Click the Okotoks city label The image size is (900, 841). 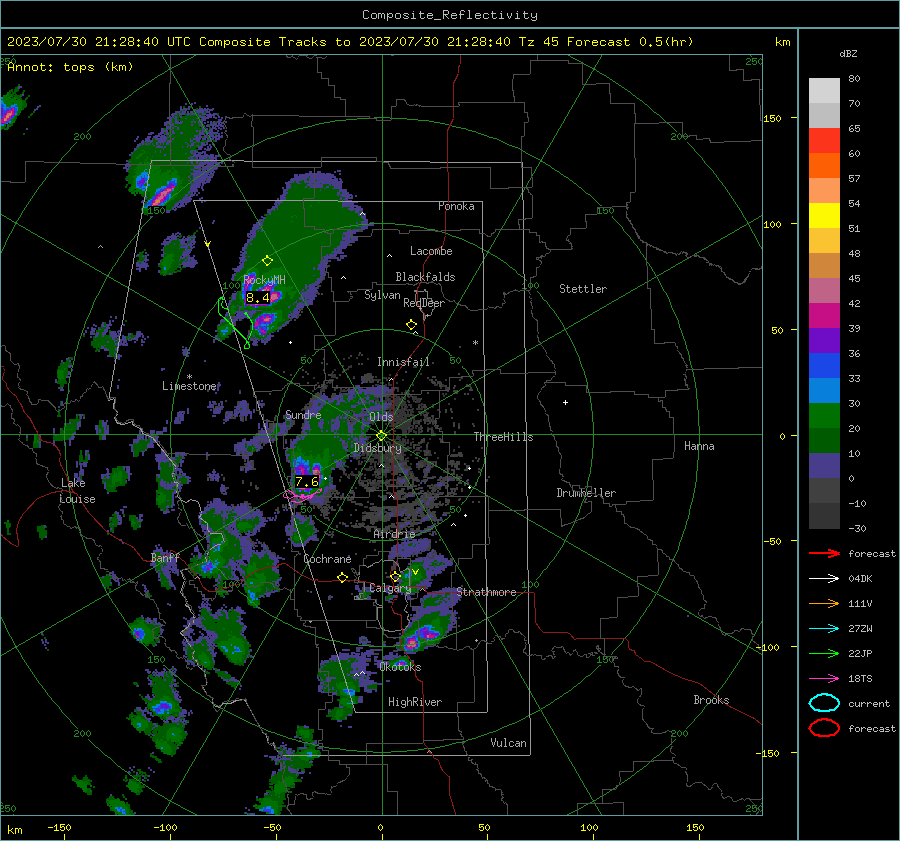coord(400,667)
